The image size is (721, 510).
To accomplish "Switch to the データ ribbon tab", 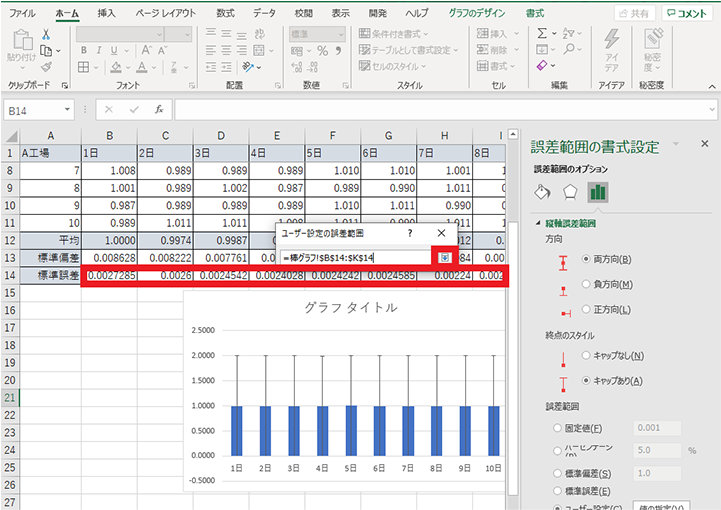I will click(264, 13).
